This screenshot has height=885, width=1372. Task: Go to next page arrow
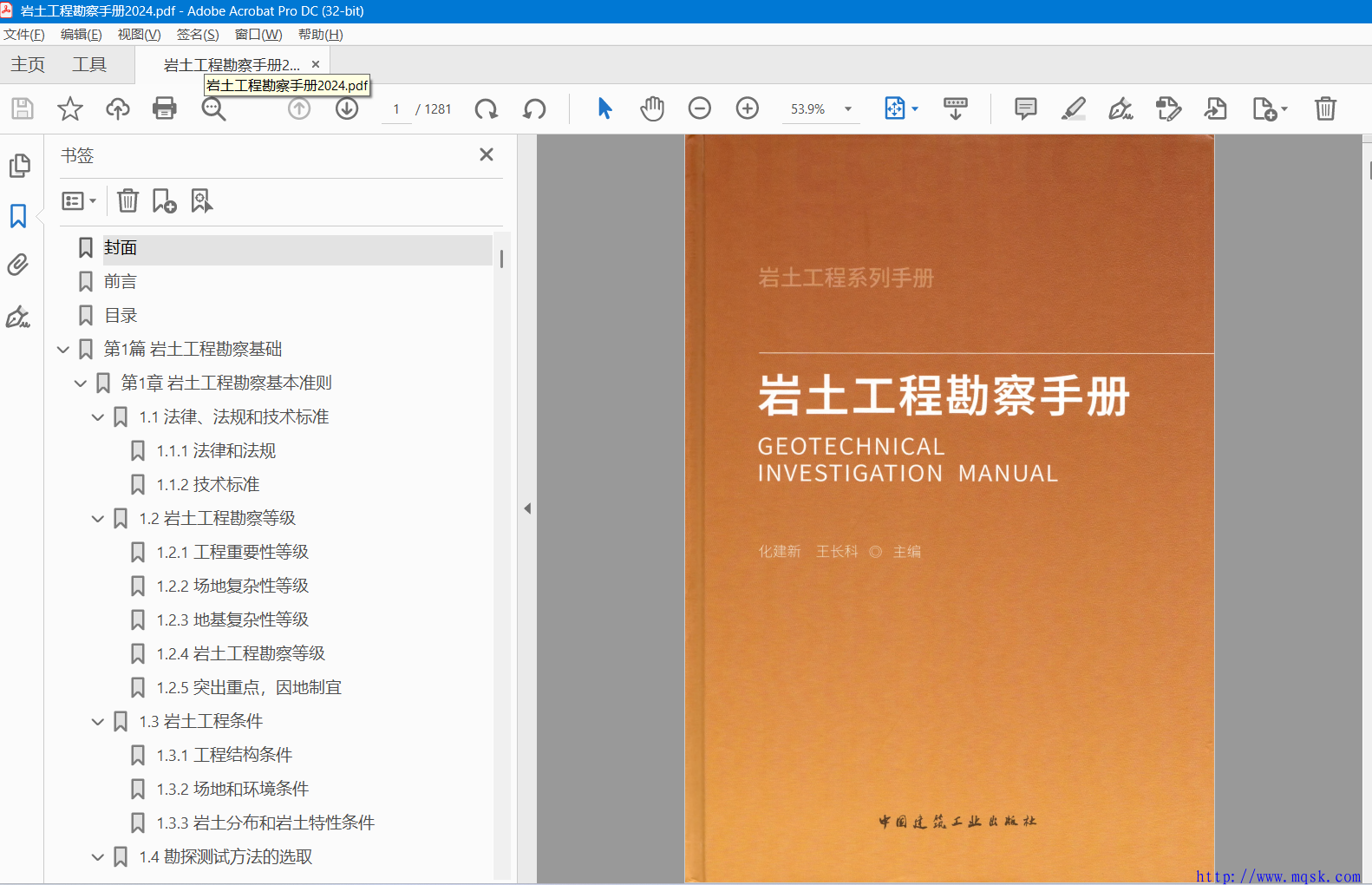[347, 108]
